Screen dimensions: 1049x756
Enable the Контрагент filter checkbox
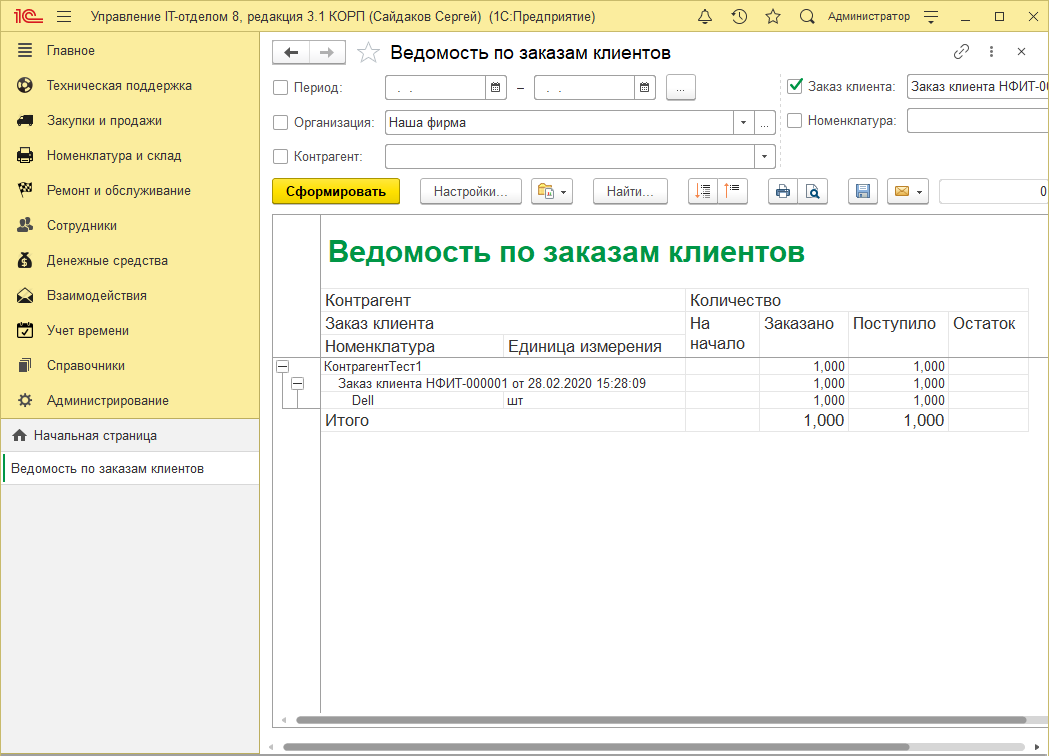point(280,155)
